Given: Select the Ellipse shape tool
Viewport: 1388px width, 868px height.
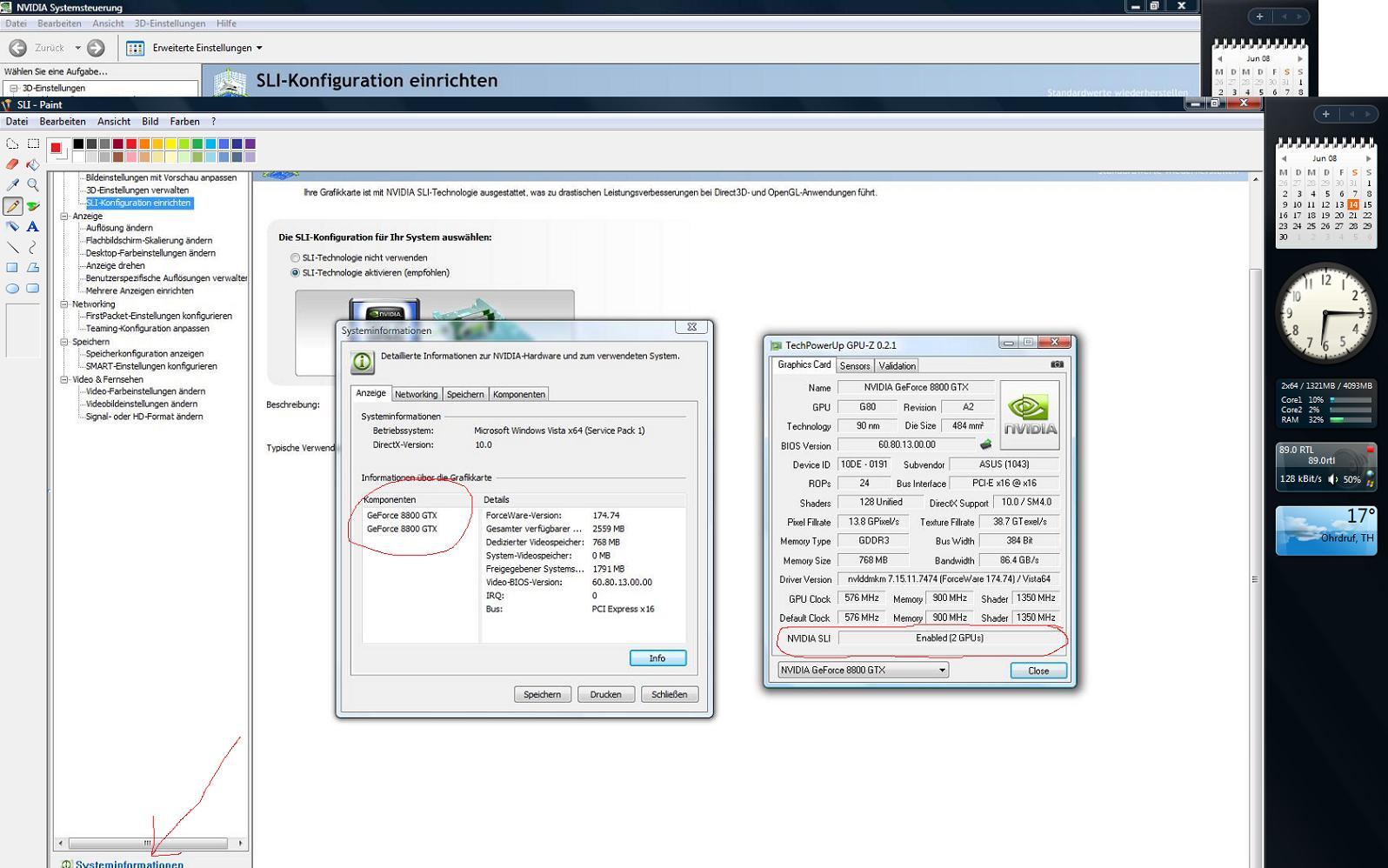Looking at the screenshot, I should pyautogui.click(x=12, y=289).
